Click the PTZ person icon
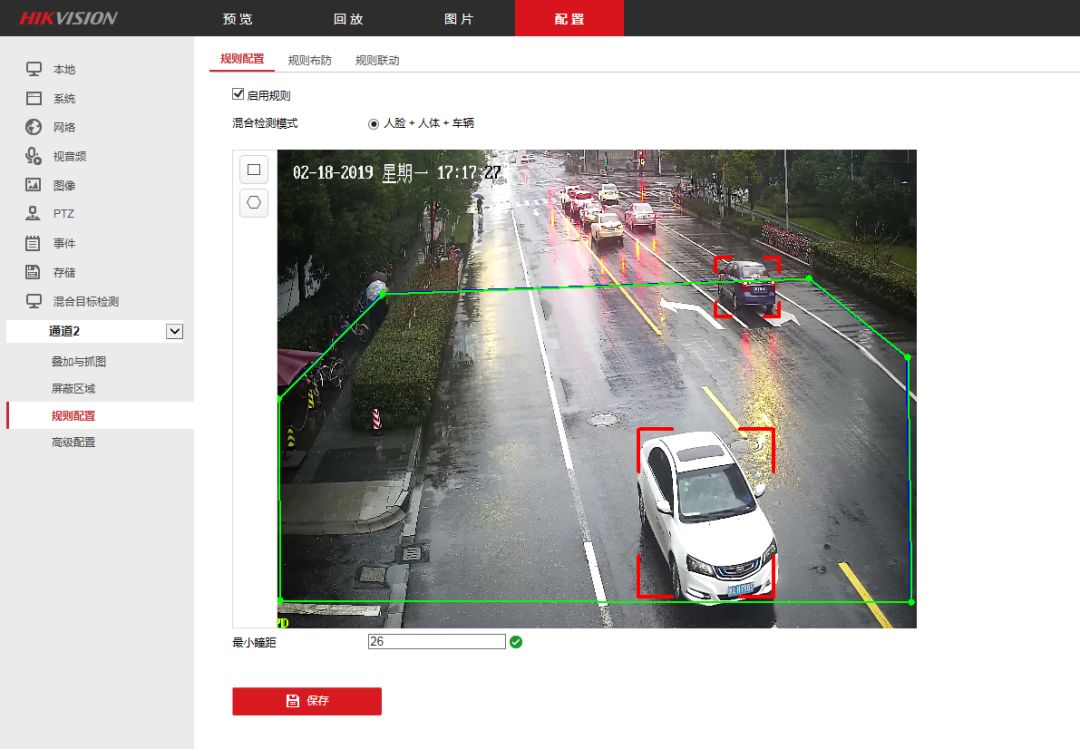Screen dimensions: 1080x749 click(x=33, y=213)
